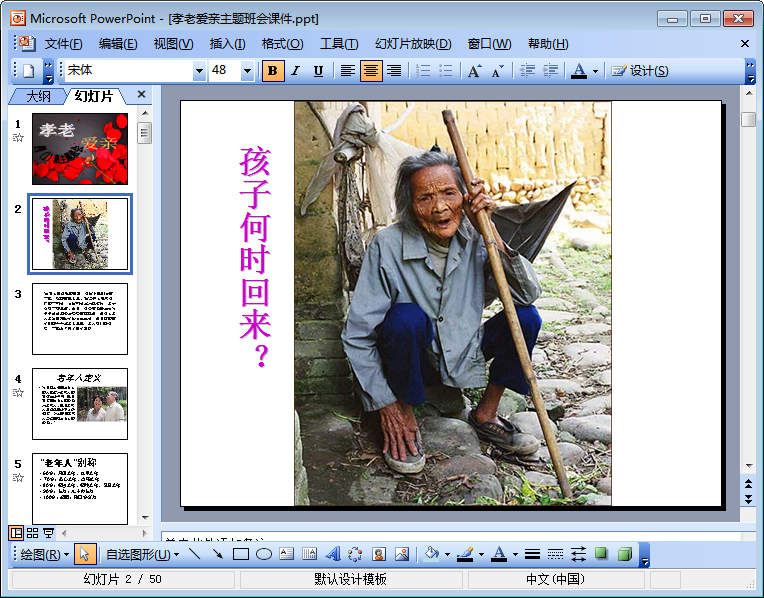Insert Picture from file
Viewport: 764px width, 598px height.
402,554
